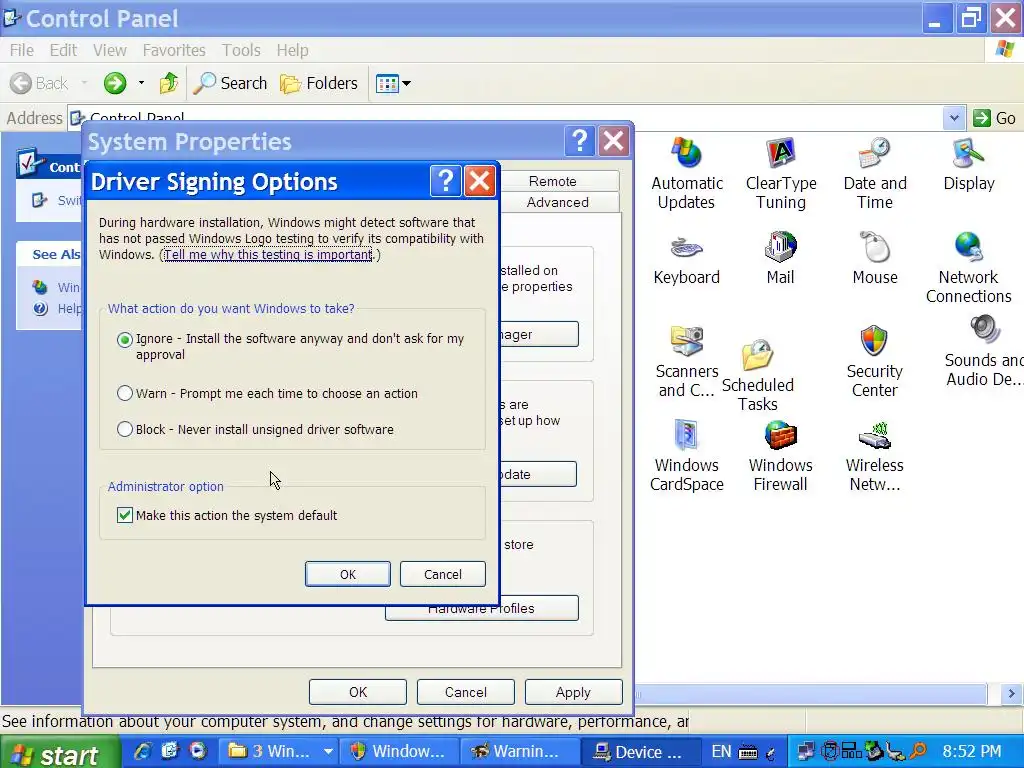The image size is (1024, 768).
Task: Open the Windows CardSpace icon
Action: pos(686,455)
